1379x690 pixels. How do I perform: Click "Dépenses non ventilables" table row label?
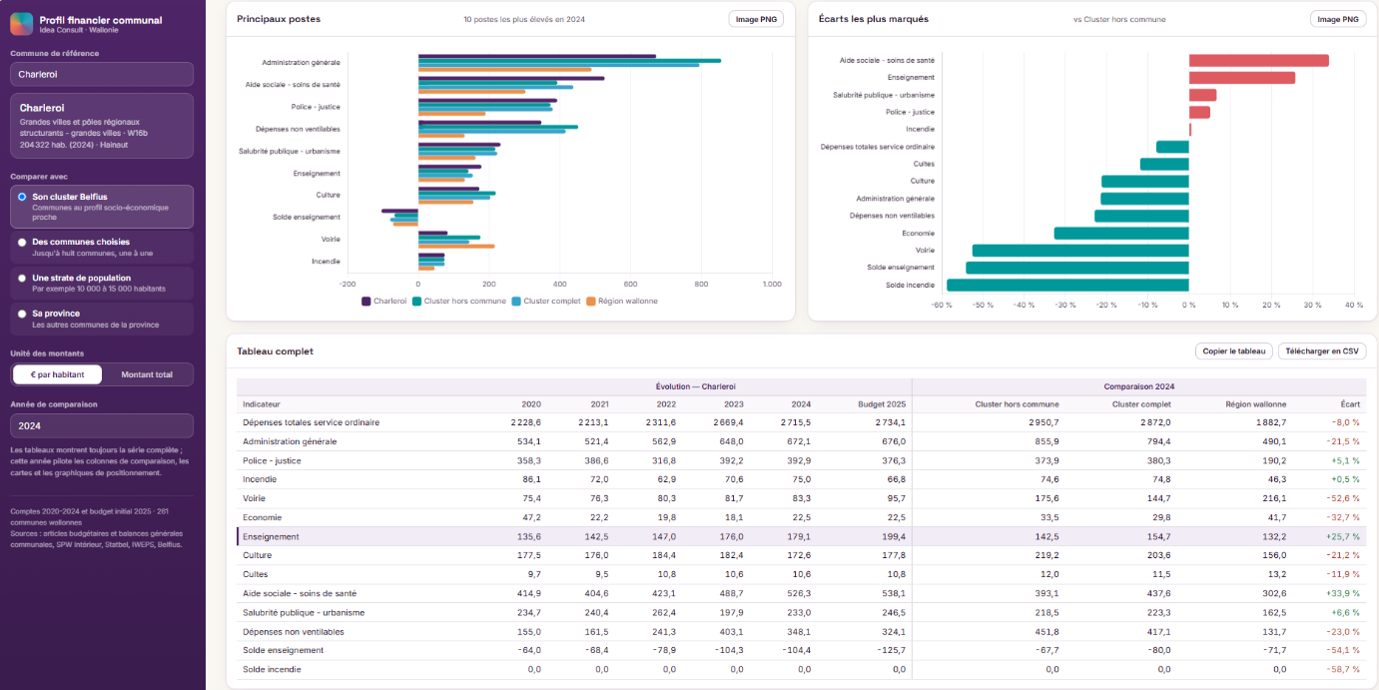coord(294,632)
